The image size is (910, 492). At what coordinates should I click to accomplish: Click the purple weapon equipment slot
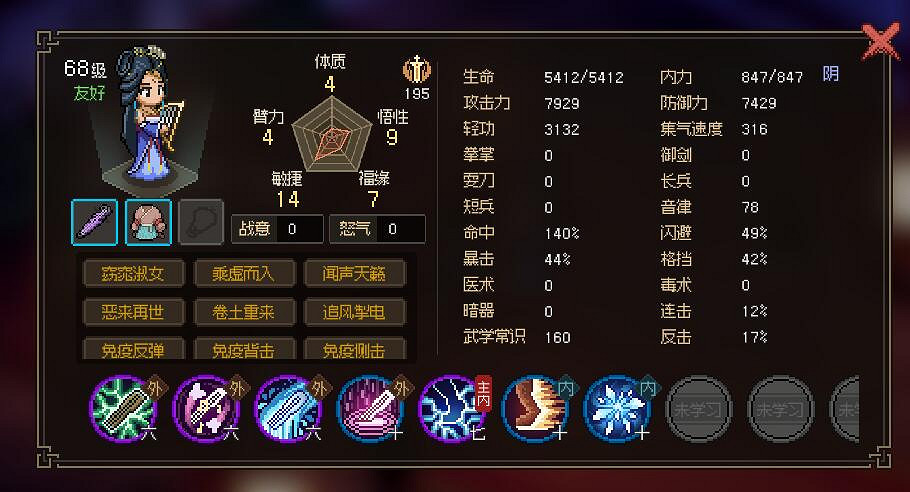tap(94, 222)
